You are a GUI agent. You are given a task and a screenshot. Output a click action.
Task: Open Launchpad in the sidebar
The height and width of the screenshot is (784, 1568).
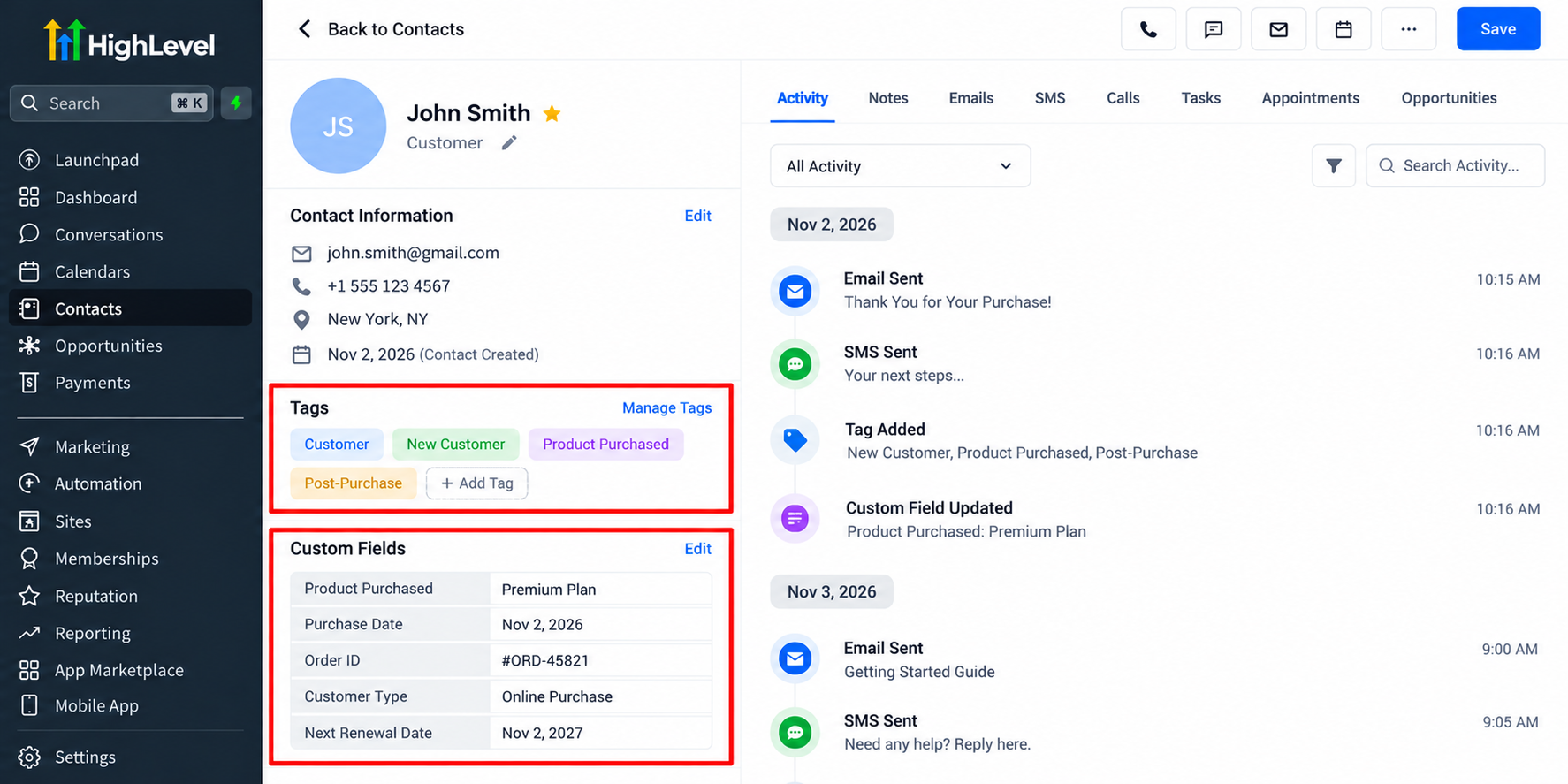tap(97, 160)
